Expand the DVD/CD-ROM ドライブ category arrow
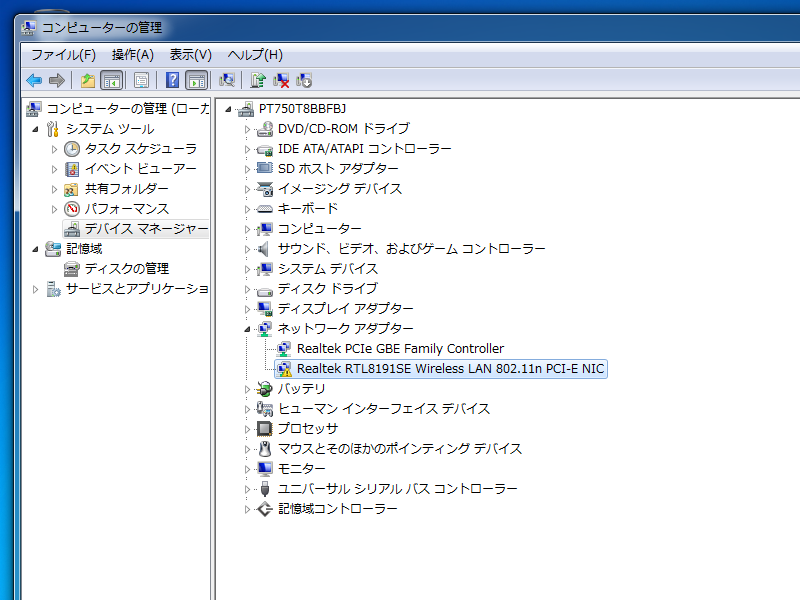 (247, 130)
